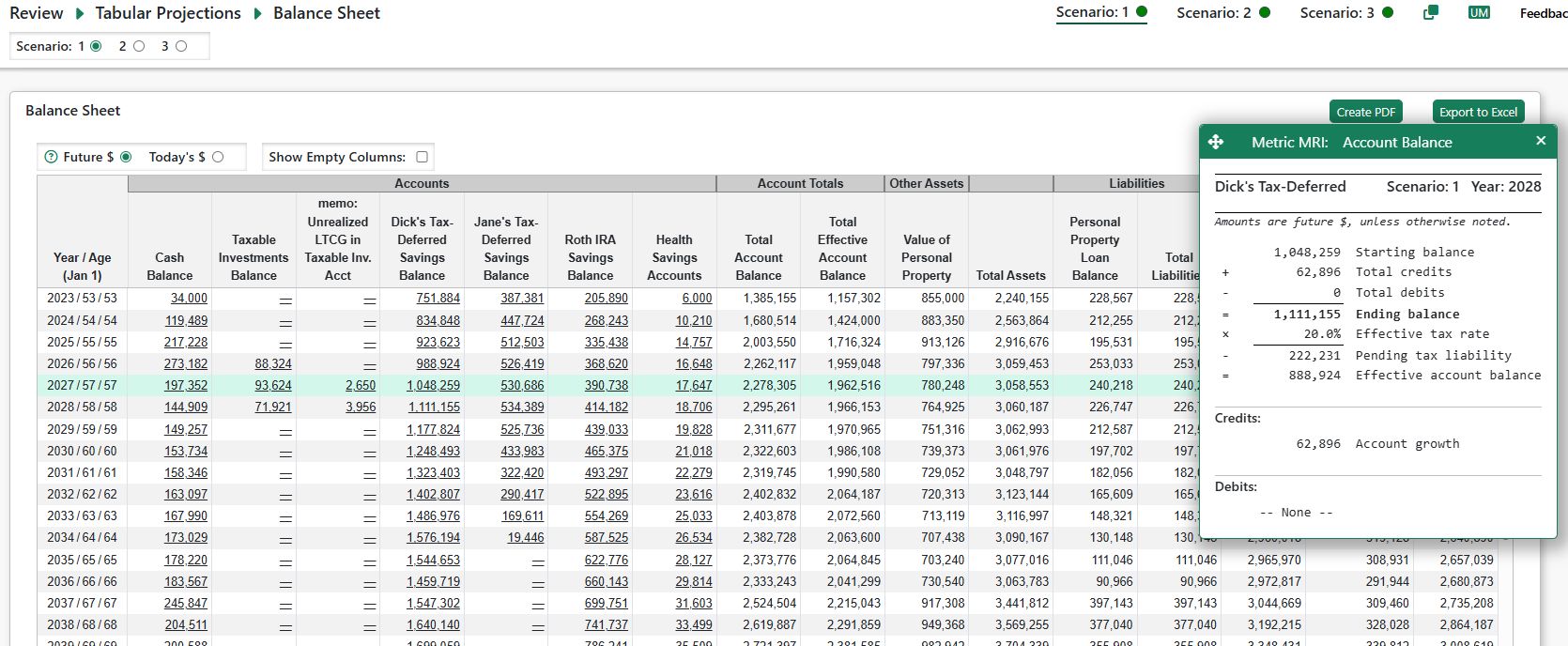Click Health Savings value 18,706

pos(694,407)
